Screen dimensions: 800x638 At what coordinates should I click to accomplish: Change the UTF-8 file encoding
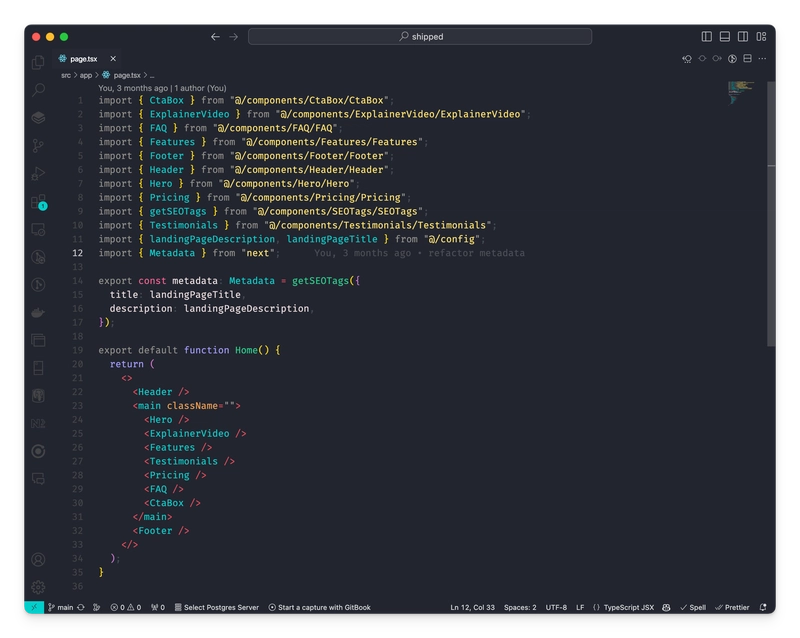point(556,607)
